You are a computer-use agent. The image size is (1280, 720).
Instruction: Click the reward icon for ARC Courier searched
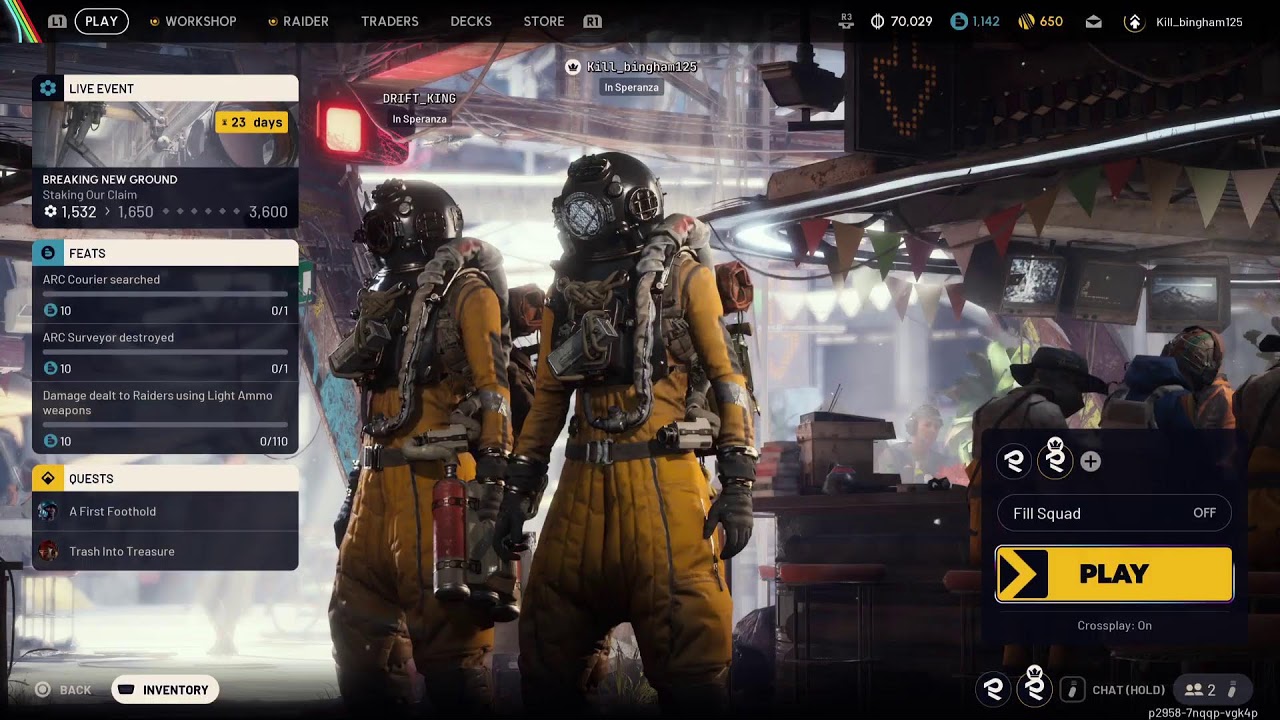51,311
